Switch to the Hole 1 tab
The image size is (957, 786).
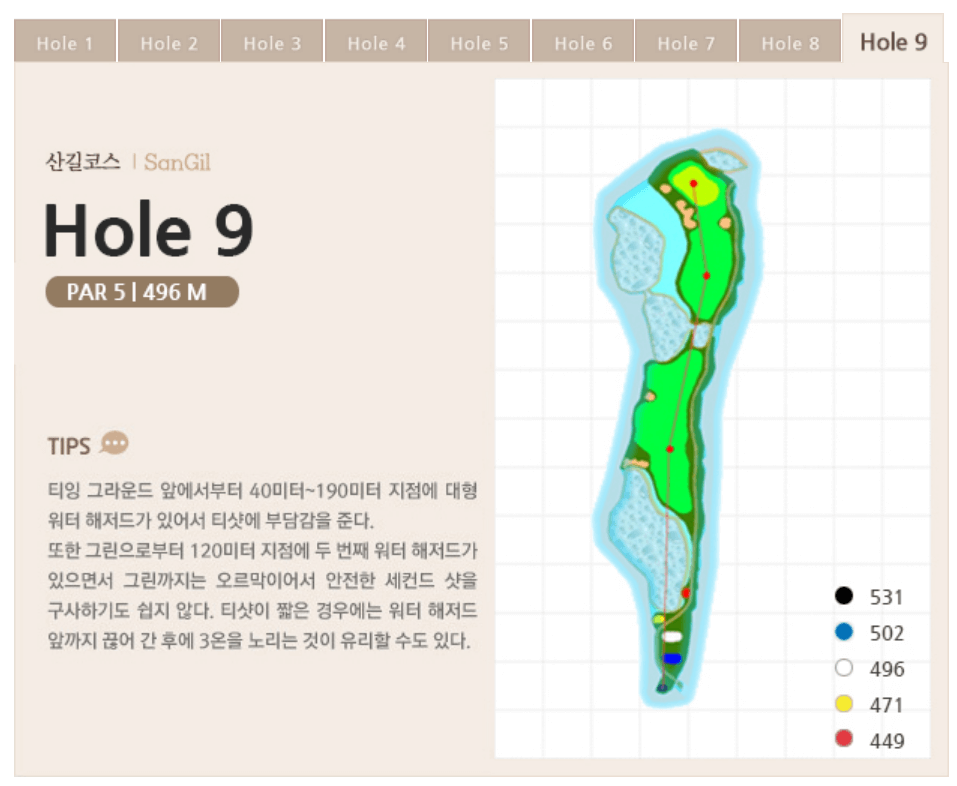(x=64, y=43)
